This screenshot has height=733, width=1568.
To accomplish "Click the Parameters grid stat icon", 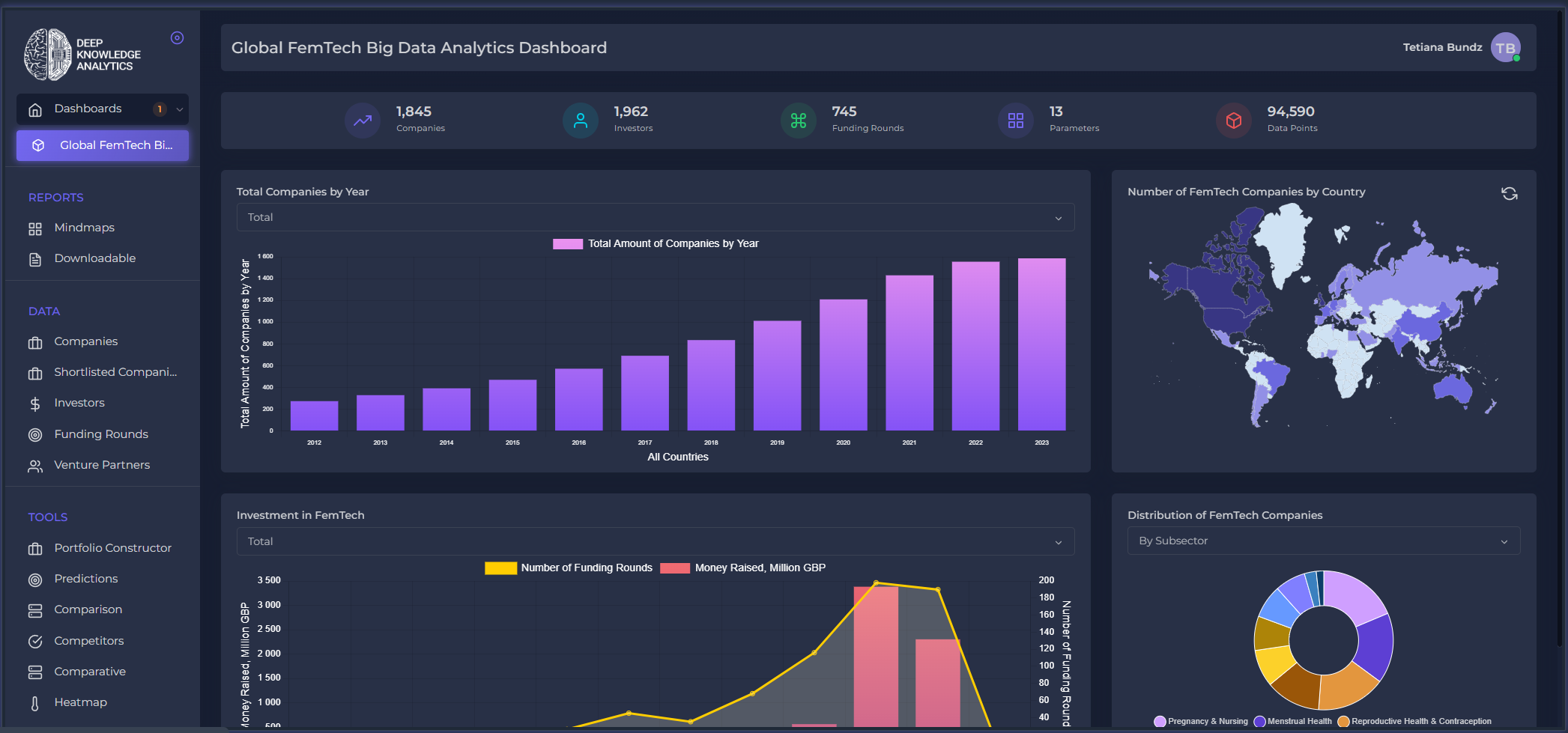I will 1016,121.
